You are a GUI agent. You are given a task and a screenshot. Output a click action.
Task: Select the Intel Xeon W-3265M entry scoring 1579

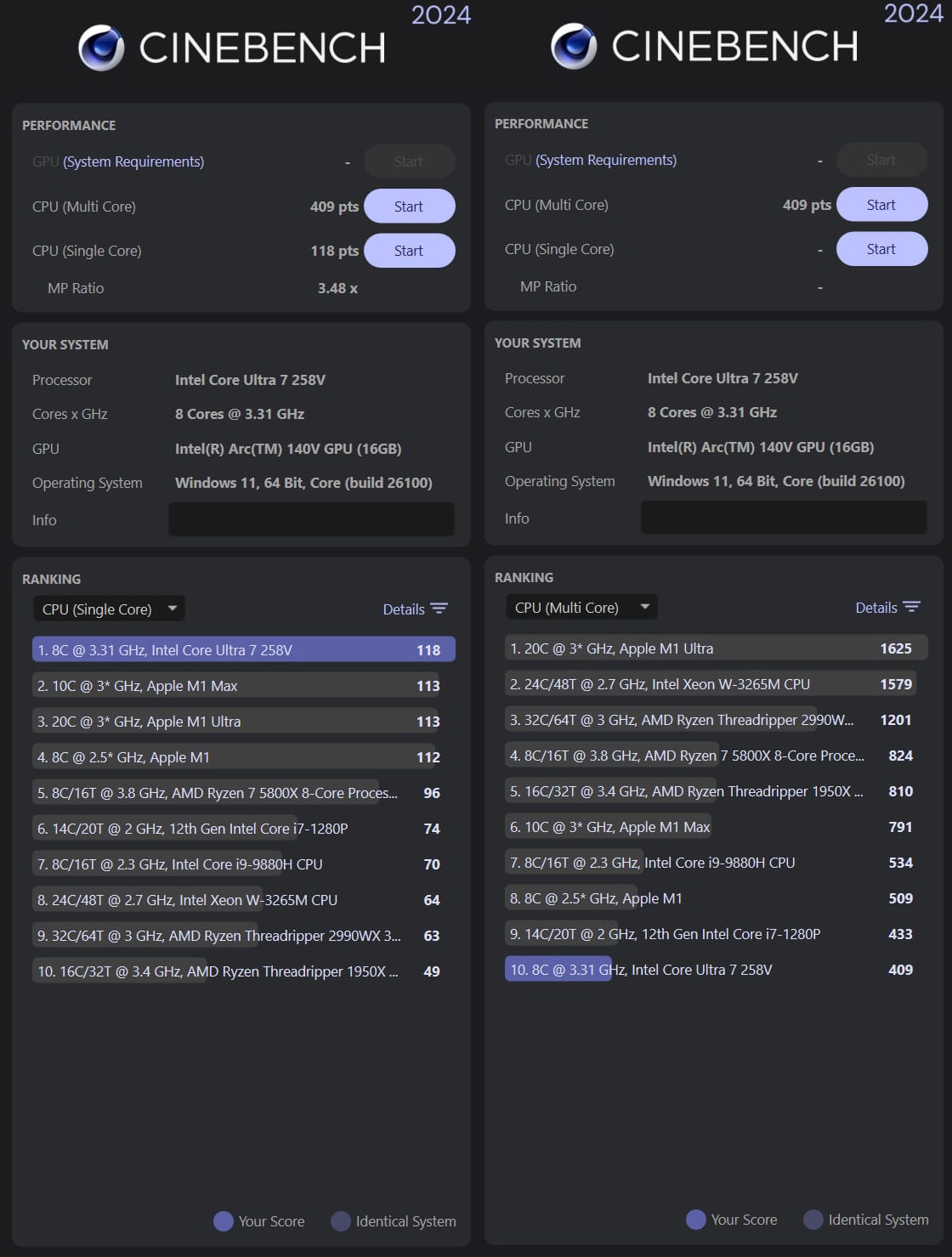click(x=711, y=684)
